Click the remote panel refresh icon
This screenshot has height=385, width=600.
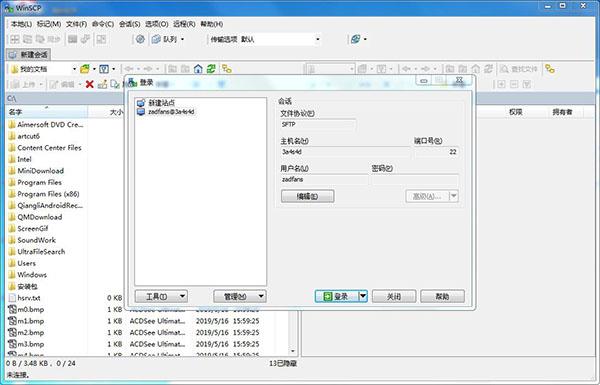(x=488, y=69)
